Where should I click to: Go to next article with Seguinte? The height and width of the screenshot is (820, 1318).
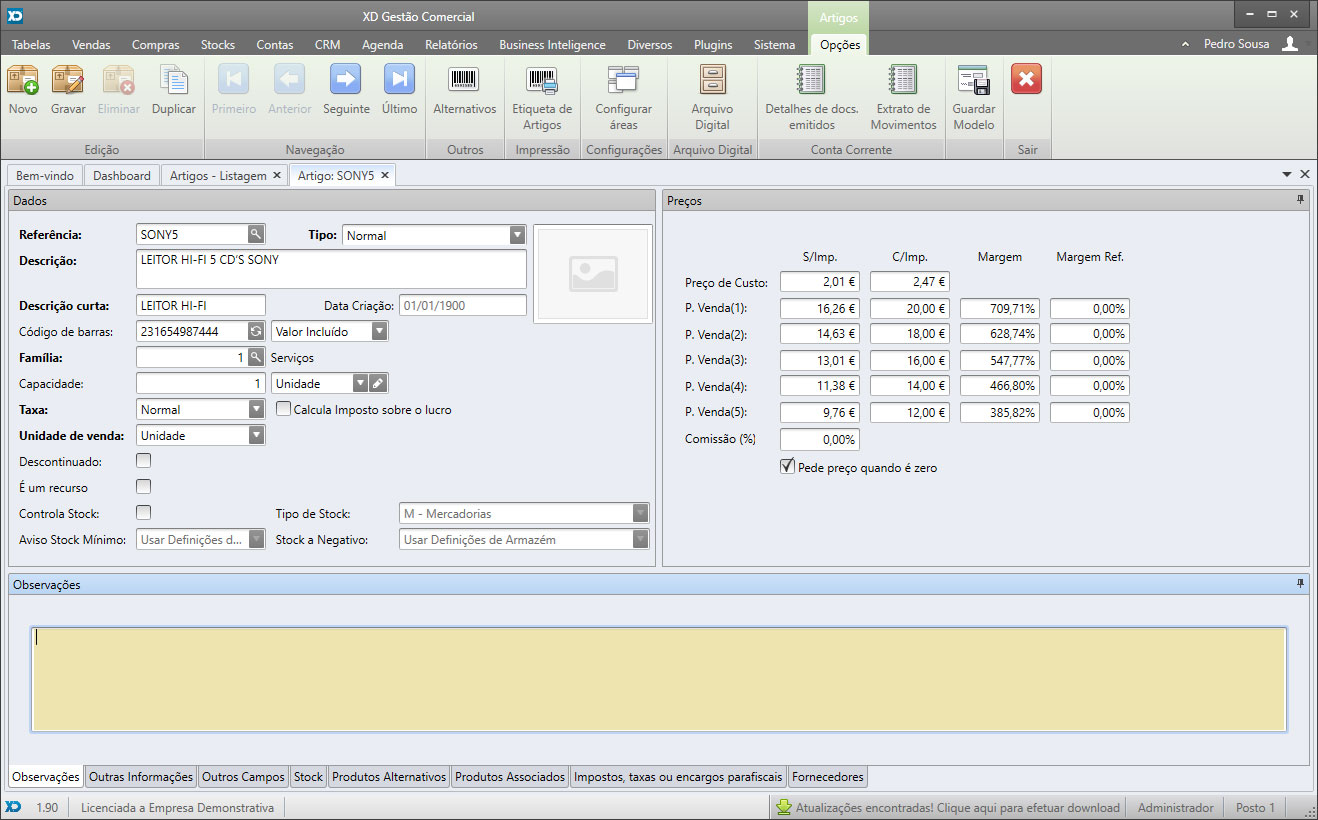[346, 81]
